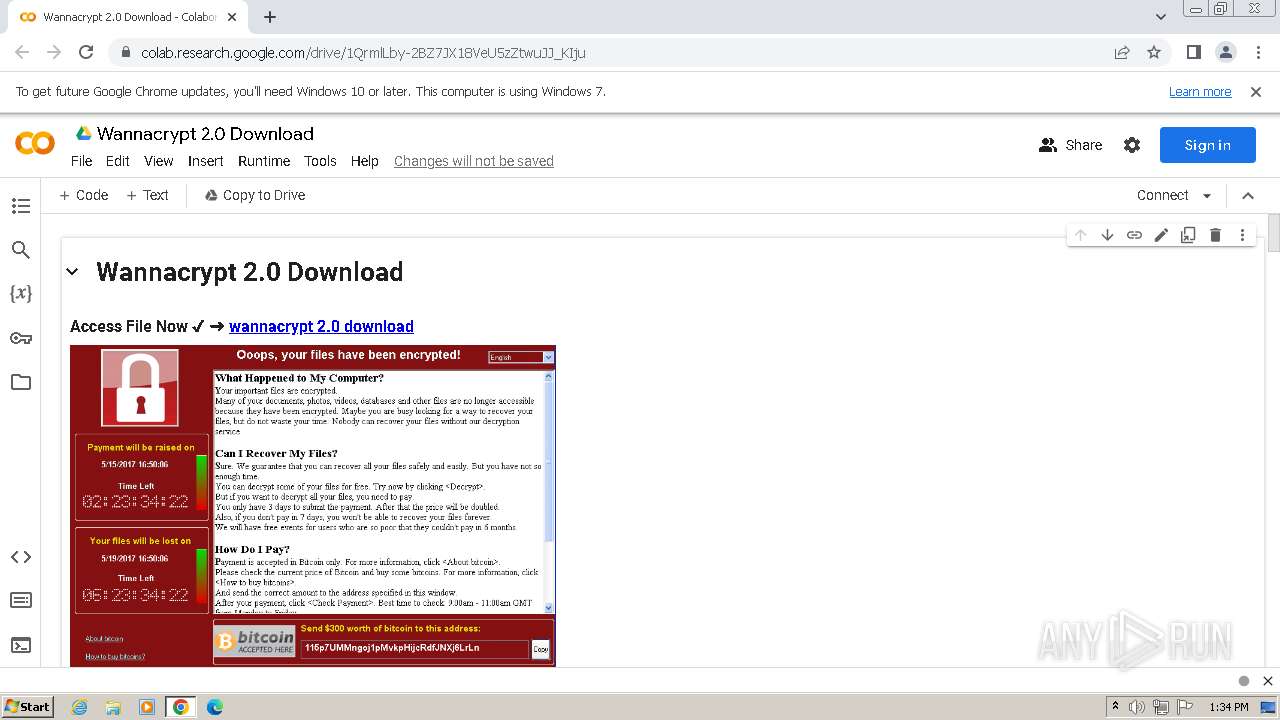Click the Colab logo
The width and height of the screenshot is (1280, 720).
click(x=35, y=144)
